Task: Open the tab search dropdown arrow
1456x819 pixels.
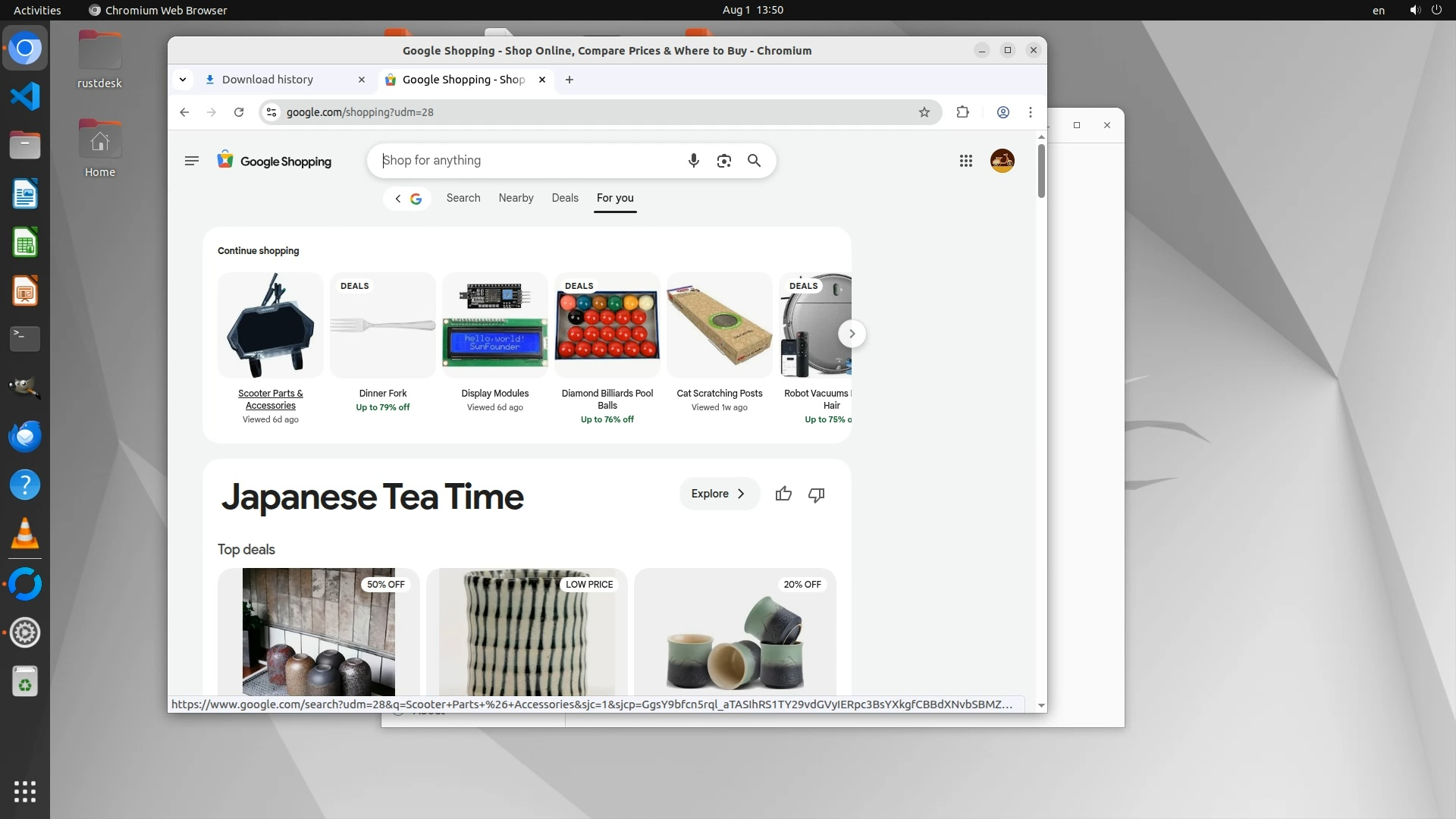Action: pos(183,80)
